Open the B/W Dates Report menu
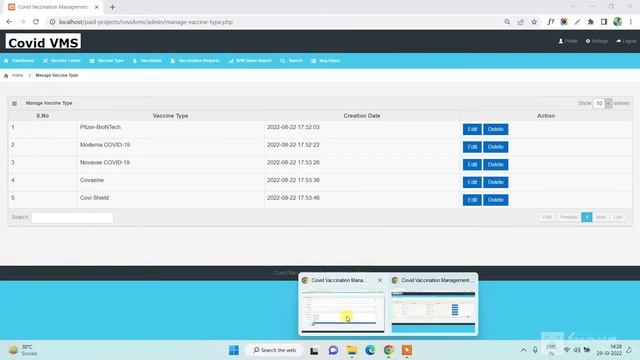Viewport: 640px width, 360px height. (x=250, y=60)
